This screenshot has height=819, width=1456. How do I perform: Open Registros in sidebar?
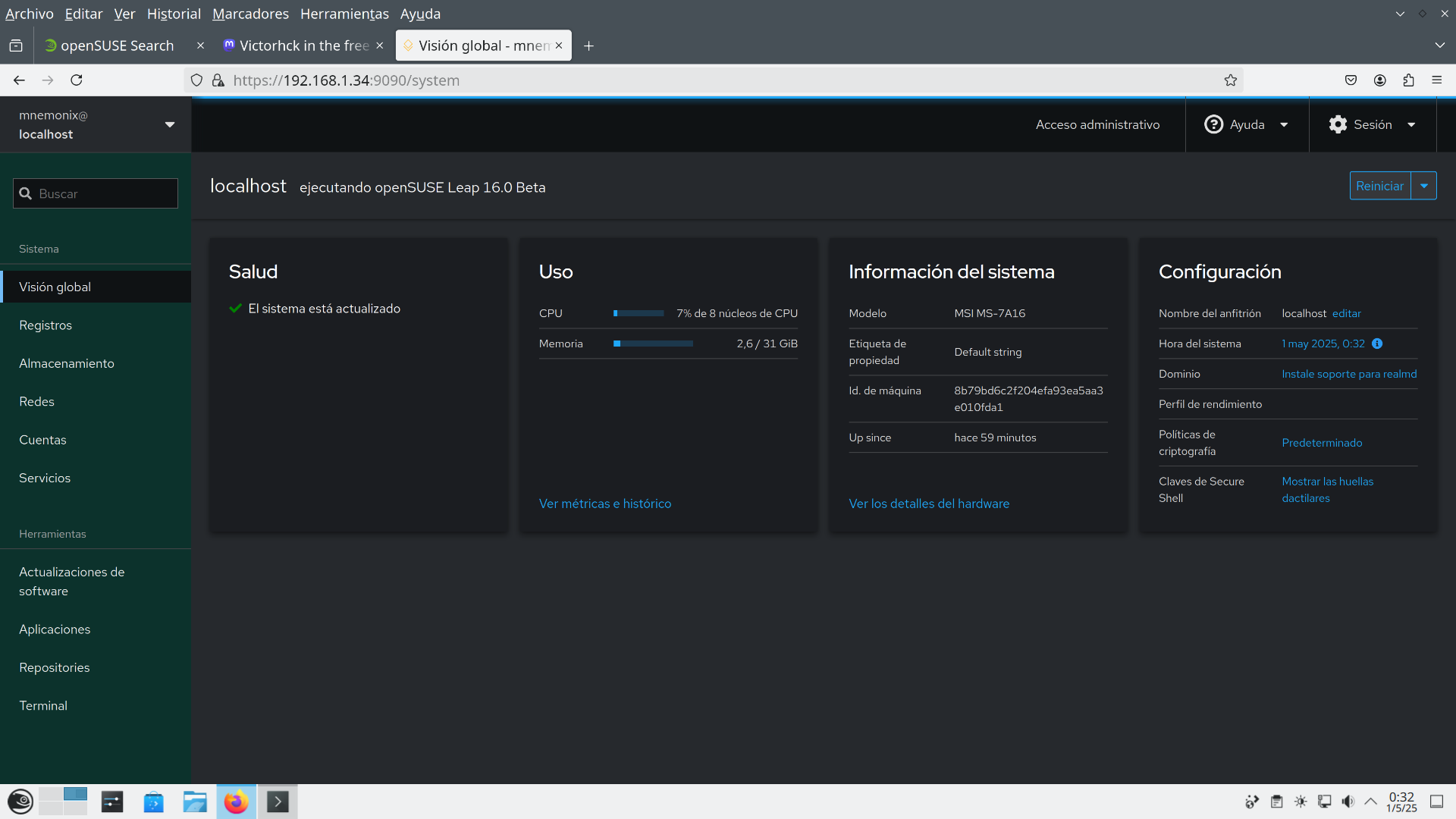coord(96,325)
